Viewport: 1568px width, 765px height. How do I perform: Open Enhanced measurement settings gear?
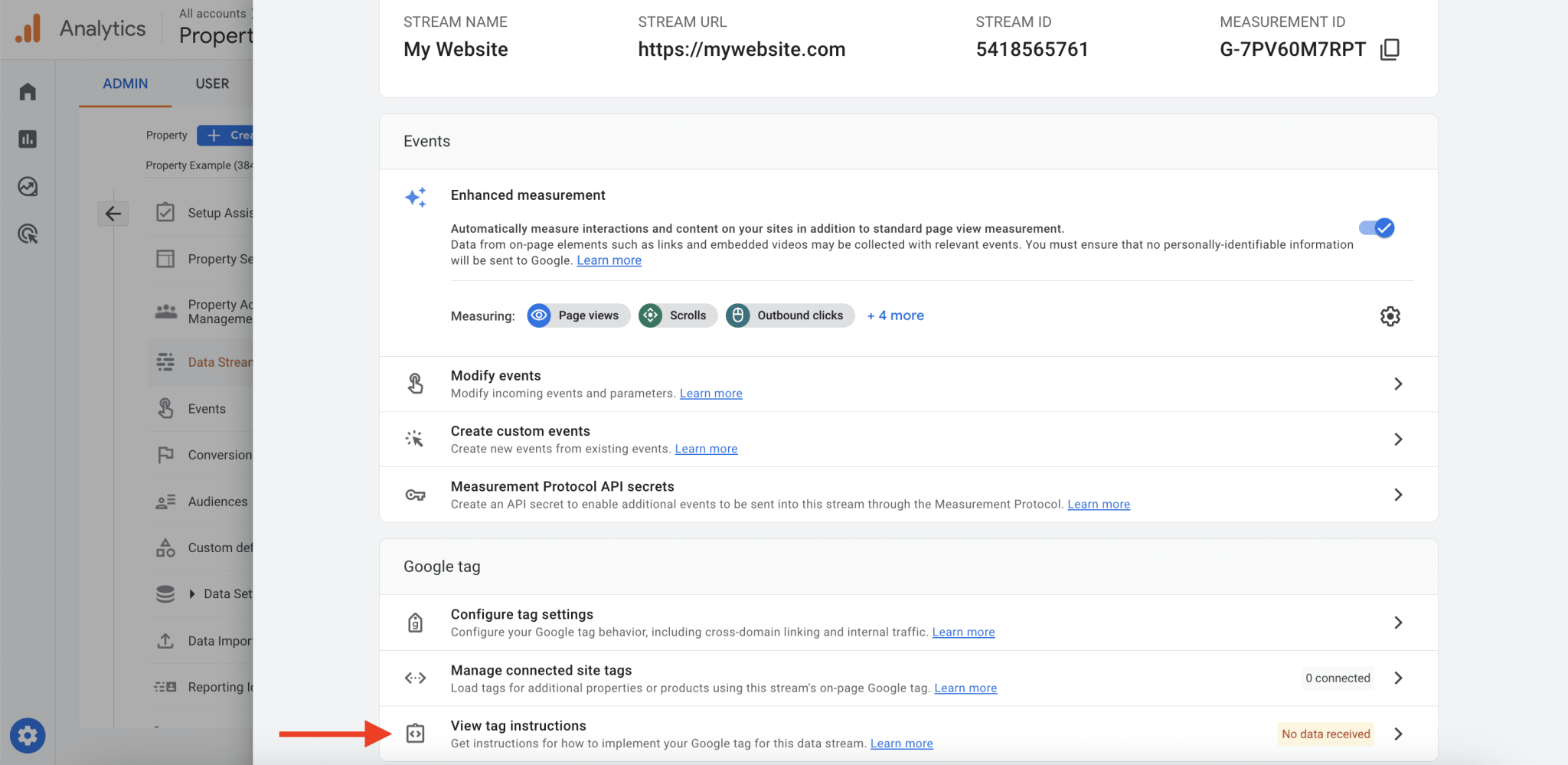(1390, 315)
